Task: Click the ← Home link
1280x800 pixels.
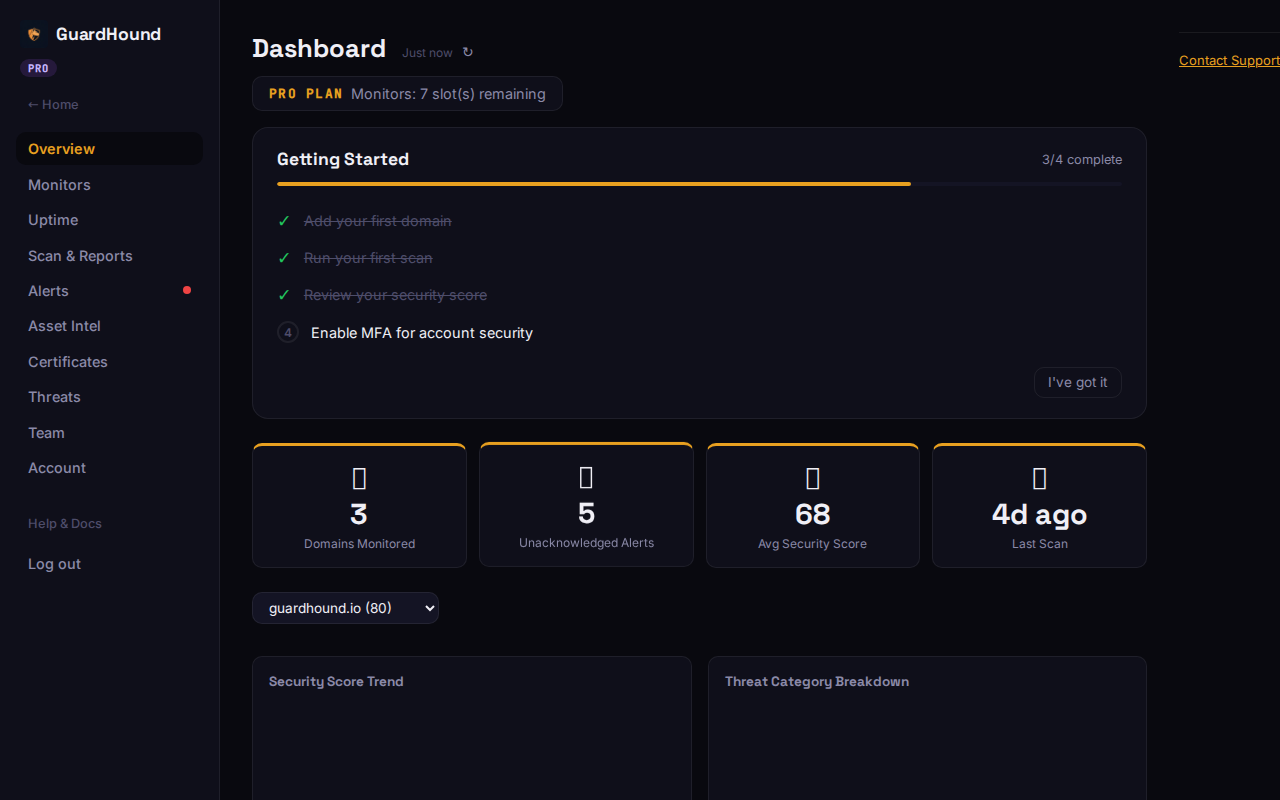Action: (x=53, y=105)
